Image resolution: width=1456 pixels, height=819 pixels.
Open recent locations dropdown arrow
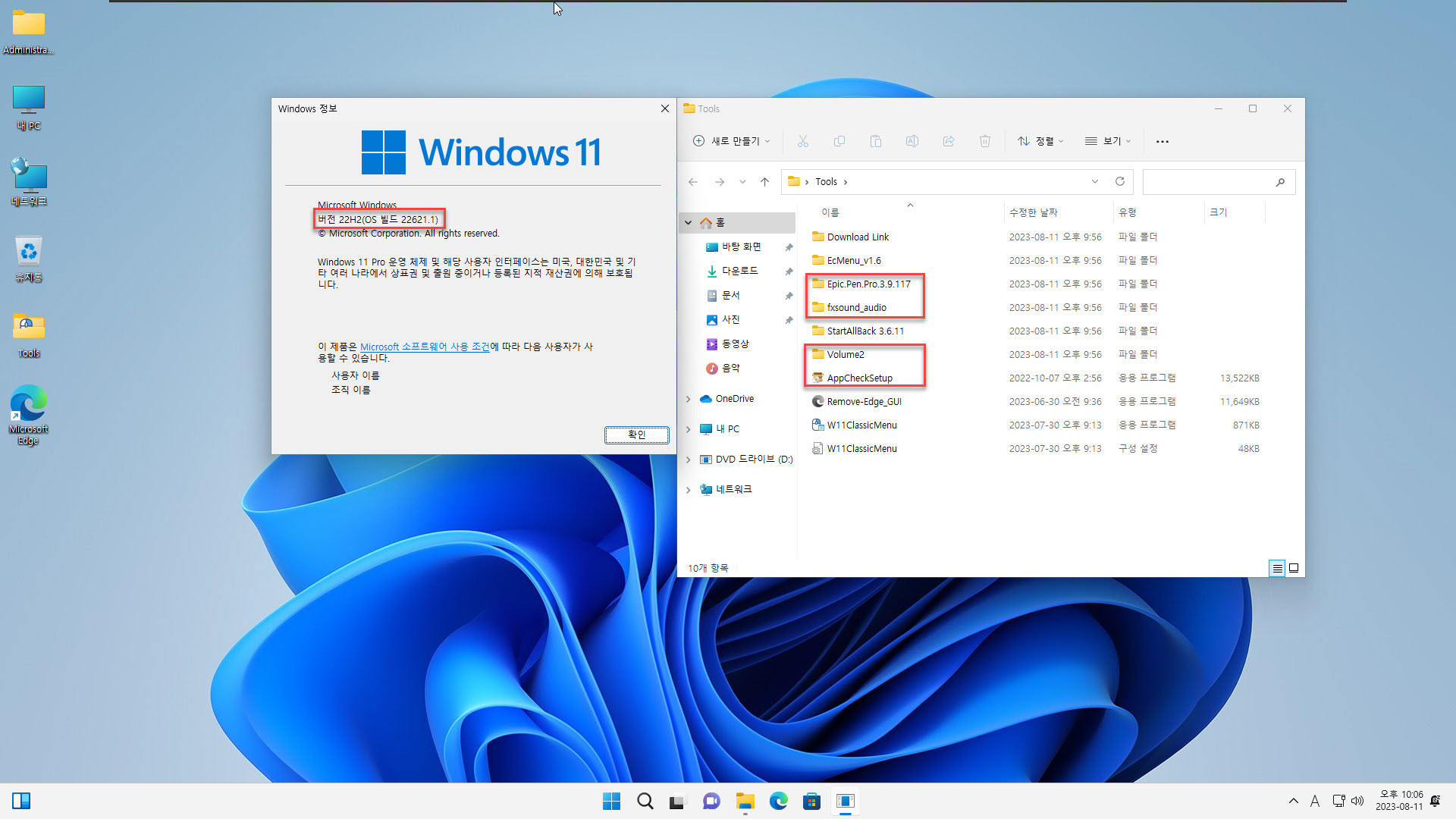(x=742, y=182)
